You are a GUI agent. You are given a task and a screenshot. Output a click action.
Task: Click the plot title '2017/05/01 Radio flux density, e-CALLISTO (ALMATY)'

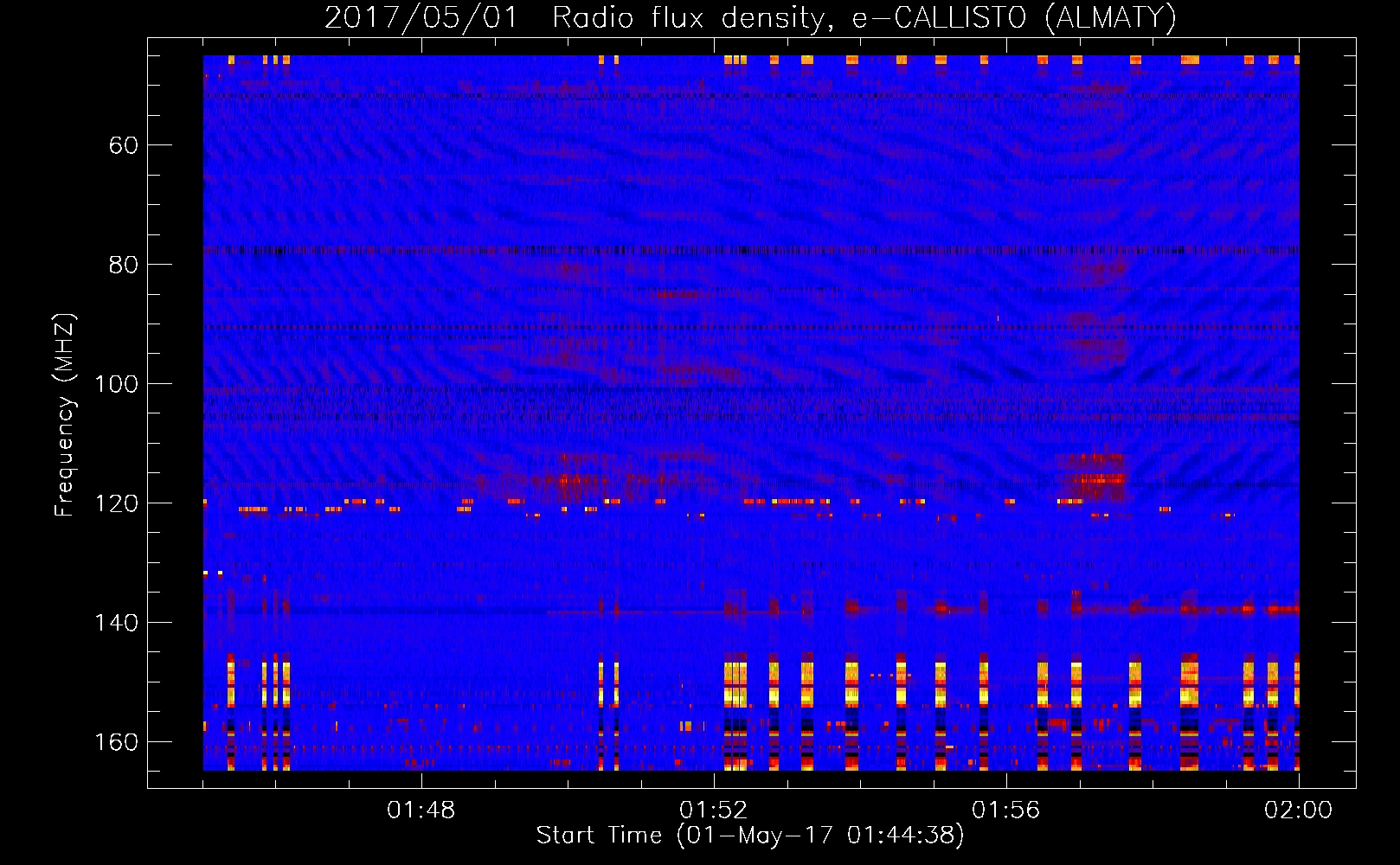750,17
